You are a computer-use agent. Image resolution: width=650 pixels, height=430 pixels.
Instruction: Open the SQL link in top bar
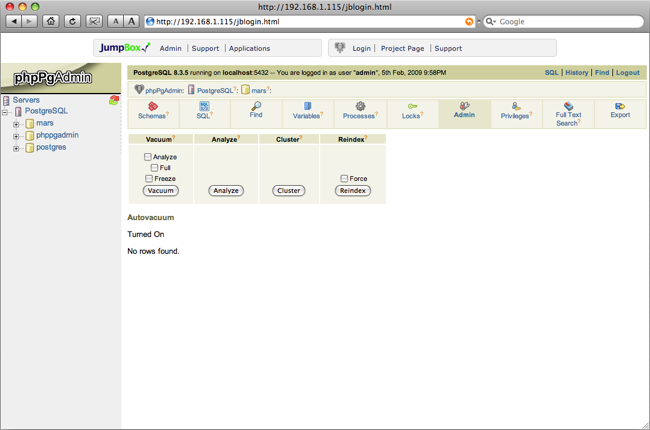[551, 73]
